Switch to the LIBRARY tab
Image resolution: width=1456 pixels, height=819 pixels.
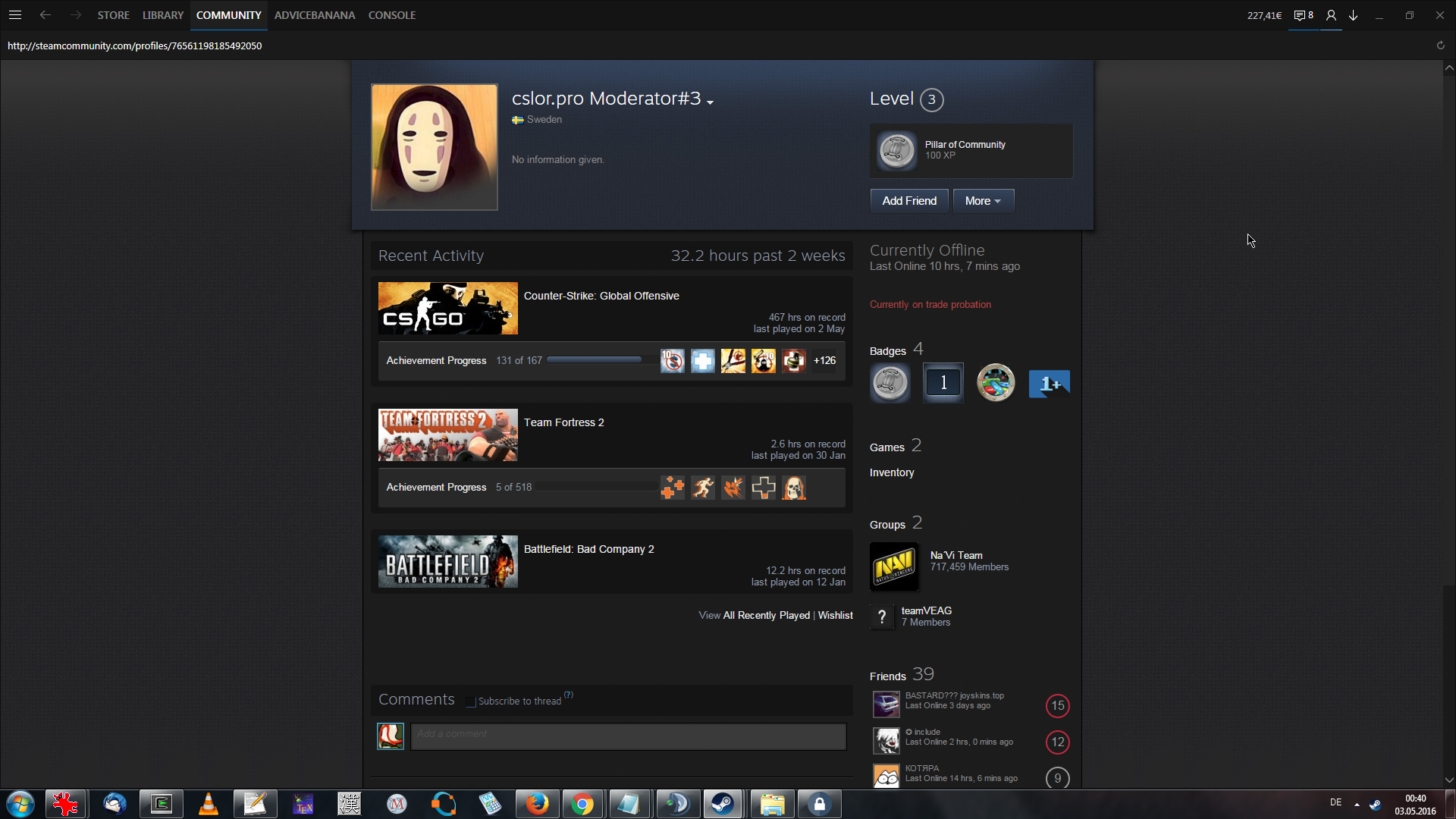[x=162, y=15]
